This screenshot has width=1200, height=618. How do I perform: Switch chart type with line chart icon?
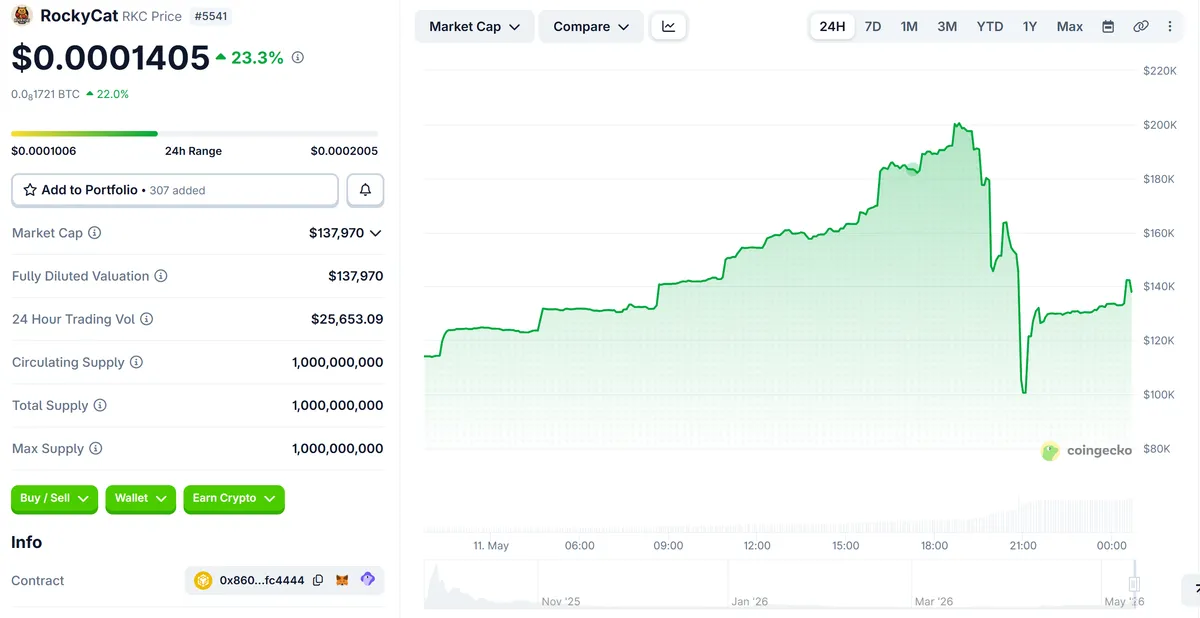pyautogui.click(x=669, y=27)
